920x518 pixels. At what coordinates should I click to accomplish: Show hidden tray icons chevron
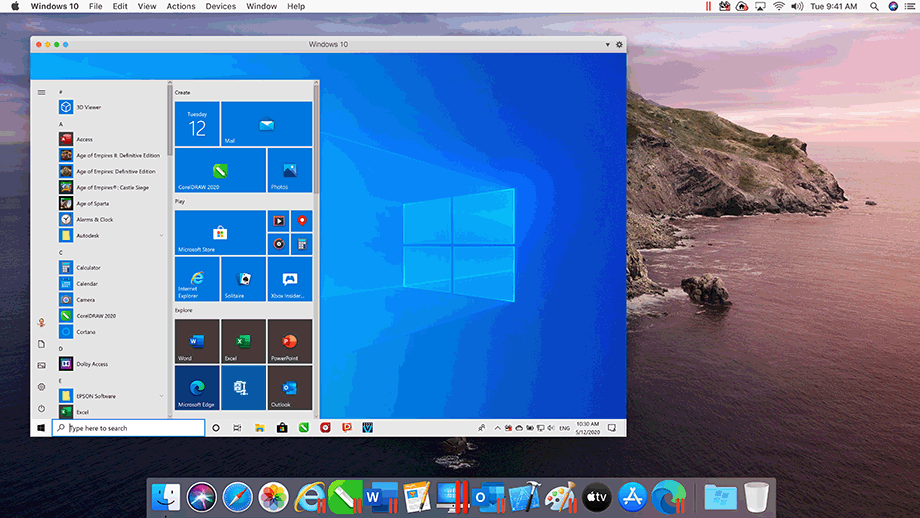point(498,428)
